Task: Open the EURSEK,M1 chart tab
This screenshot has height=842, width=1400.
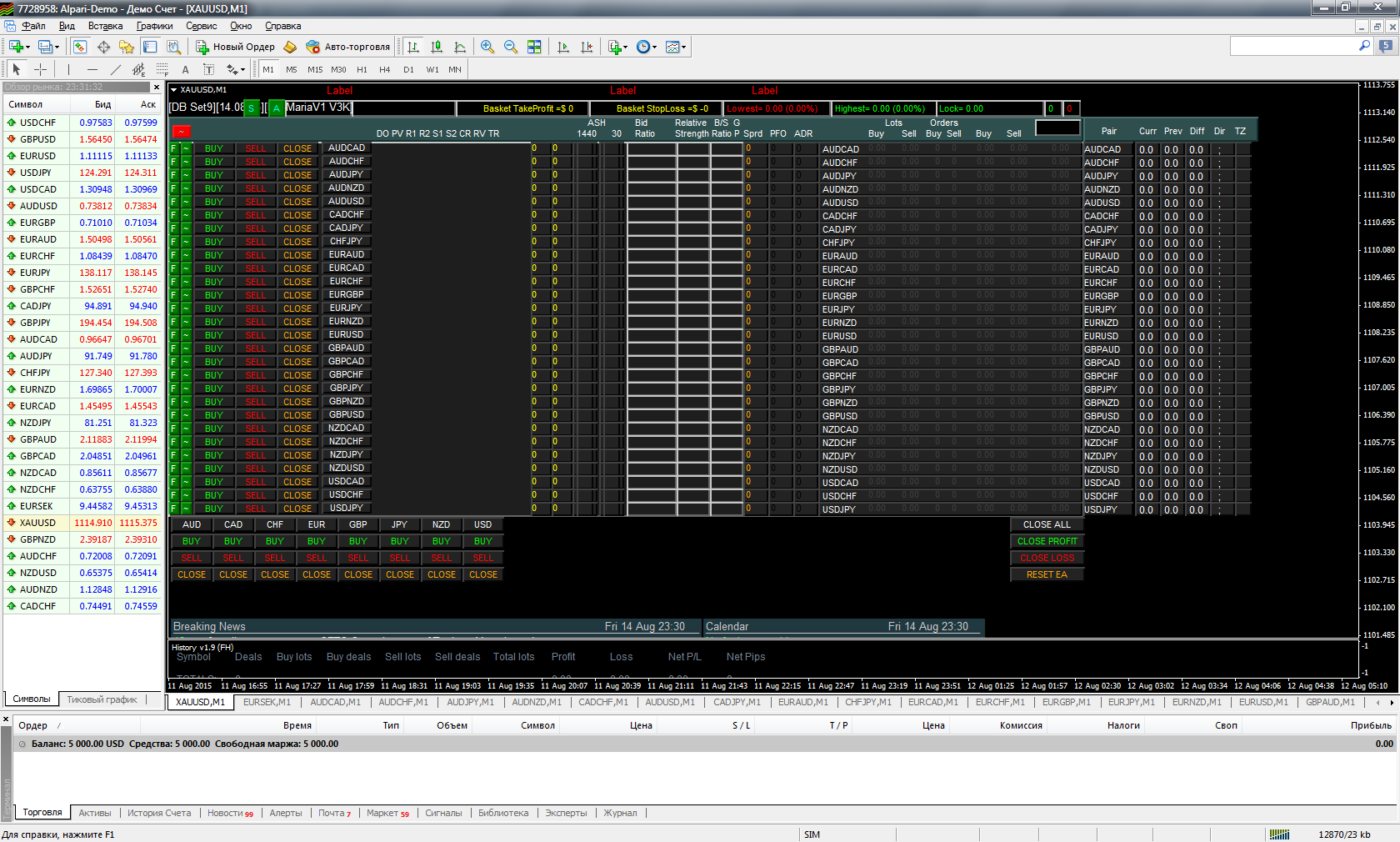Action: tap(267, 702)
